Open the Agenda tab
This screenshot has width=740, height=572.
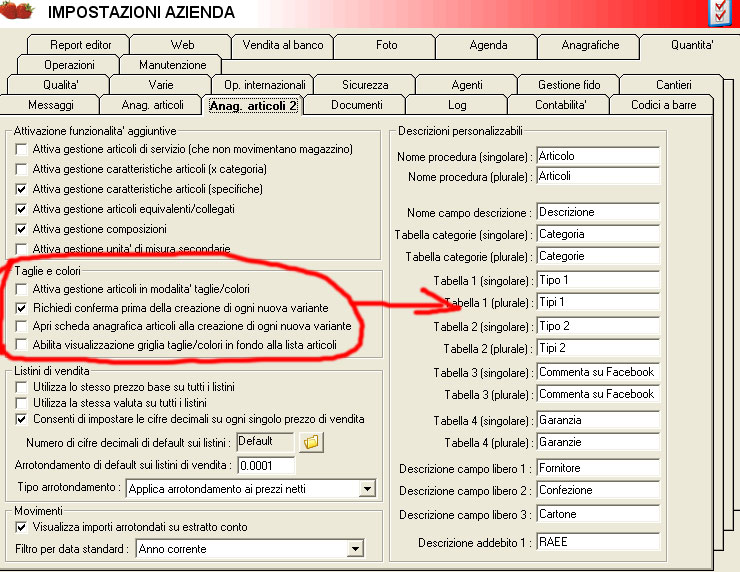488,45
